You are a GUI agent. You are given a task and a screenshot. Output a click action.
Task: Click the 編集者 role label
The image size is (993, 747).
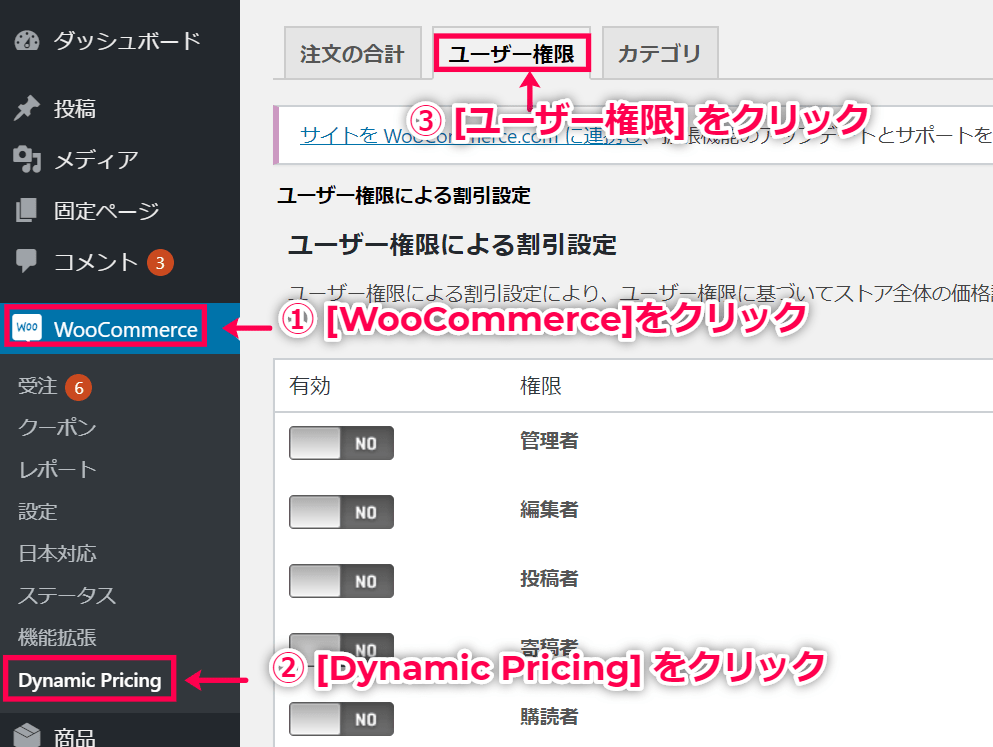(549, 510)
